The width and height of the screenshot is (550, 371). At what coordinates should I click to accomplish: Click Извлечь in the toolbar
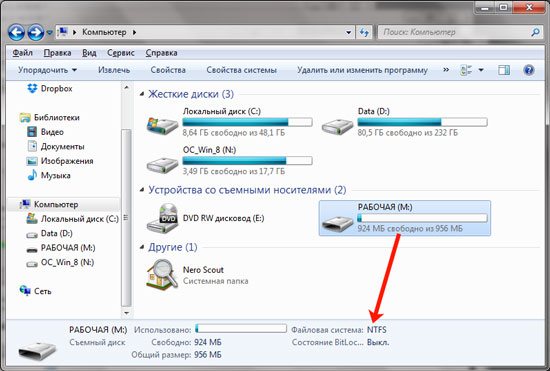click(x=114, y=70)
